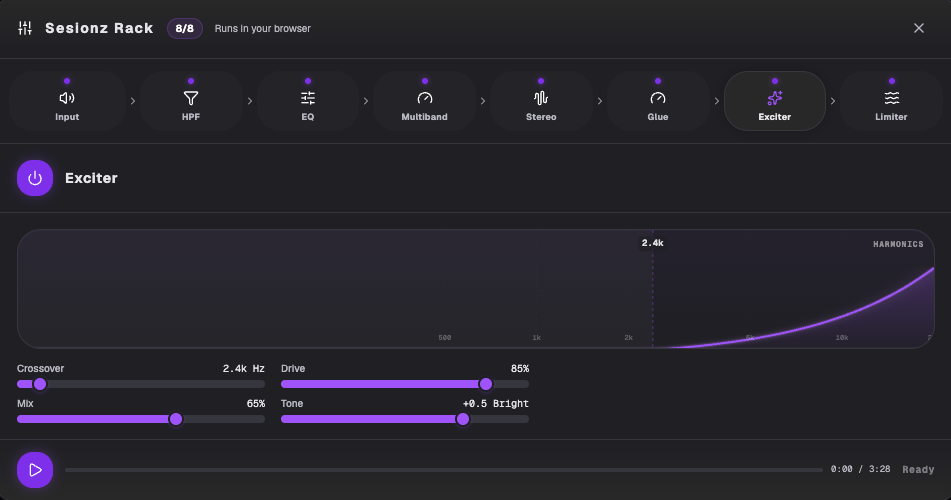Toggle the Exciter power button
Image resolution: width=951 pixels, height=500 pixels.
(x=35, y=178)
